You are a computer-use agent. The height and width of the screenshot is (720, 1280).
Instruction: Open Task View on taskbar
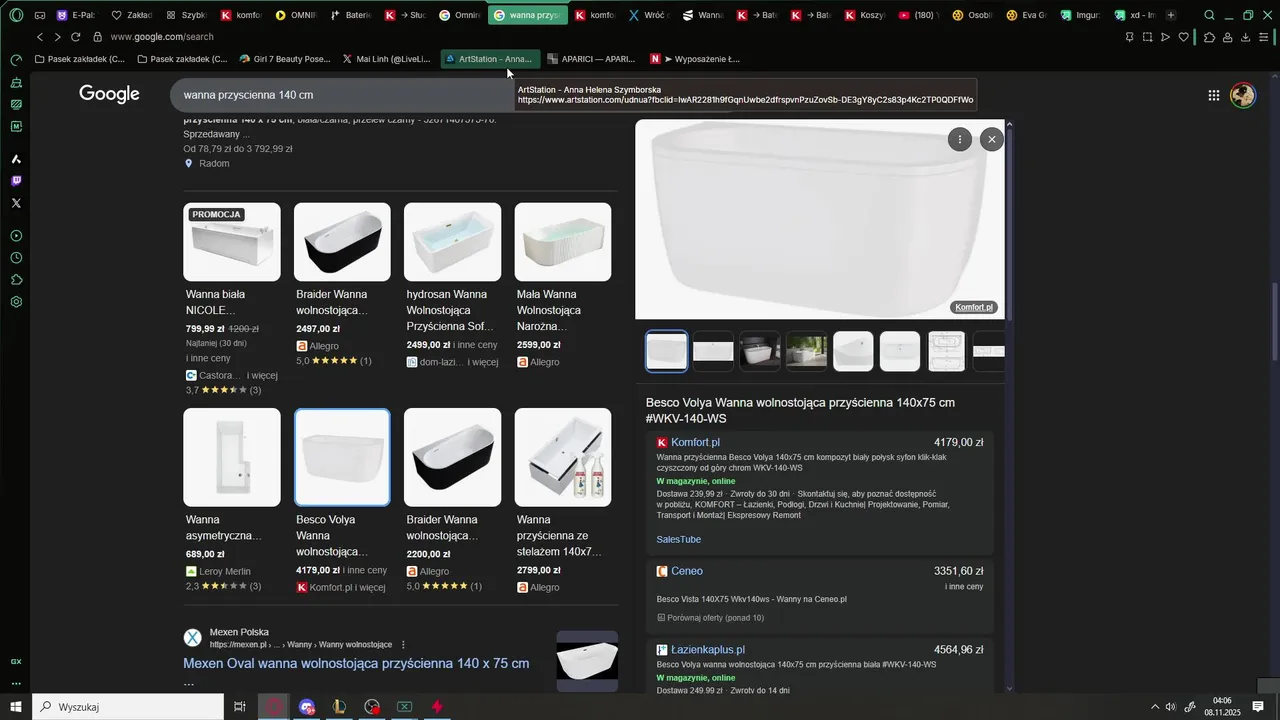[x=240, y=707]
